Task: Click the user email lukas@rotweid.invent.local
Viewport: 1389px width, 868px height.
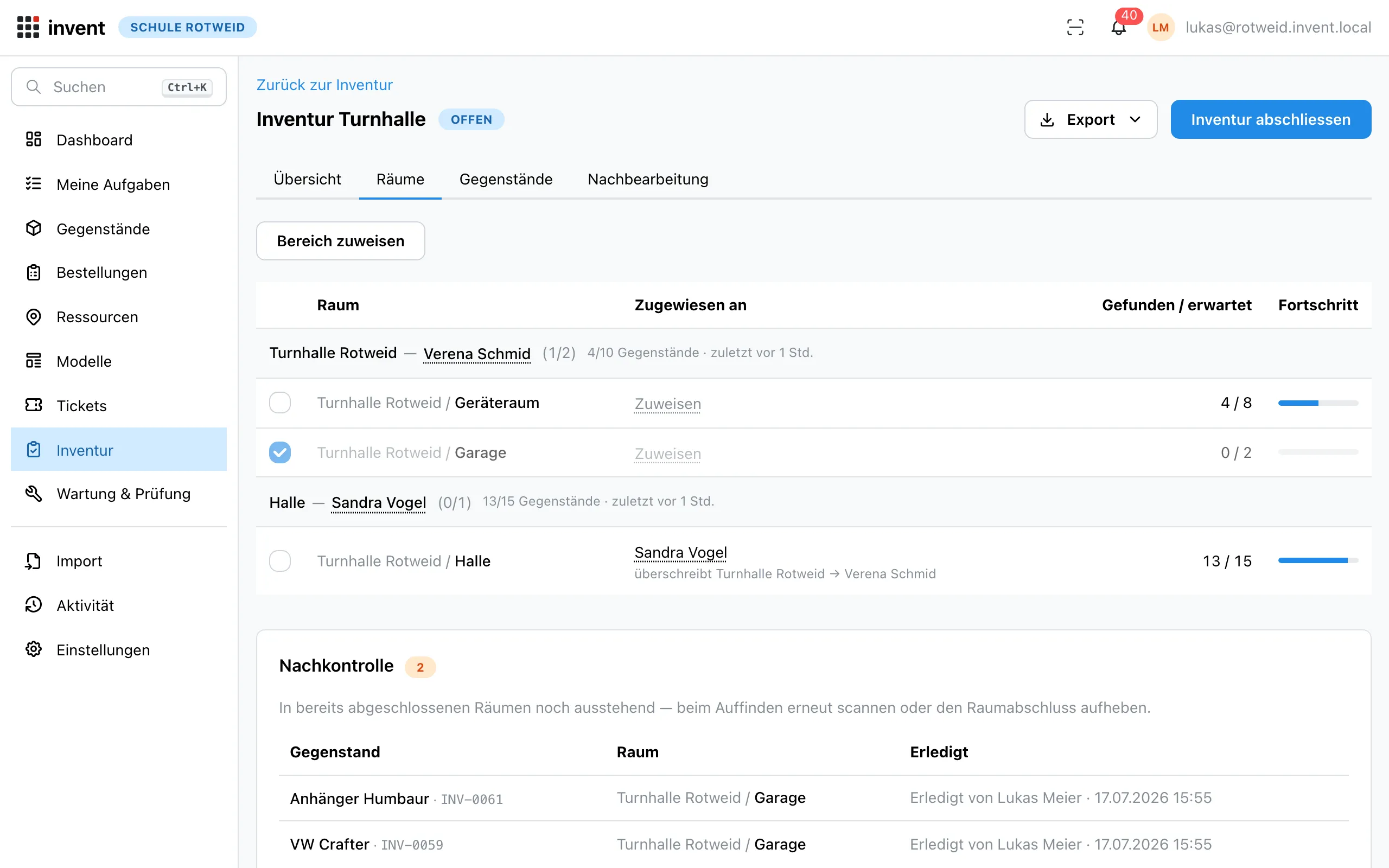Action: click(1278, 27)
